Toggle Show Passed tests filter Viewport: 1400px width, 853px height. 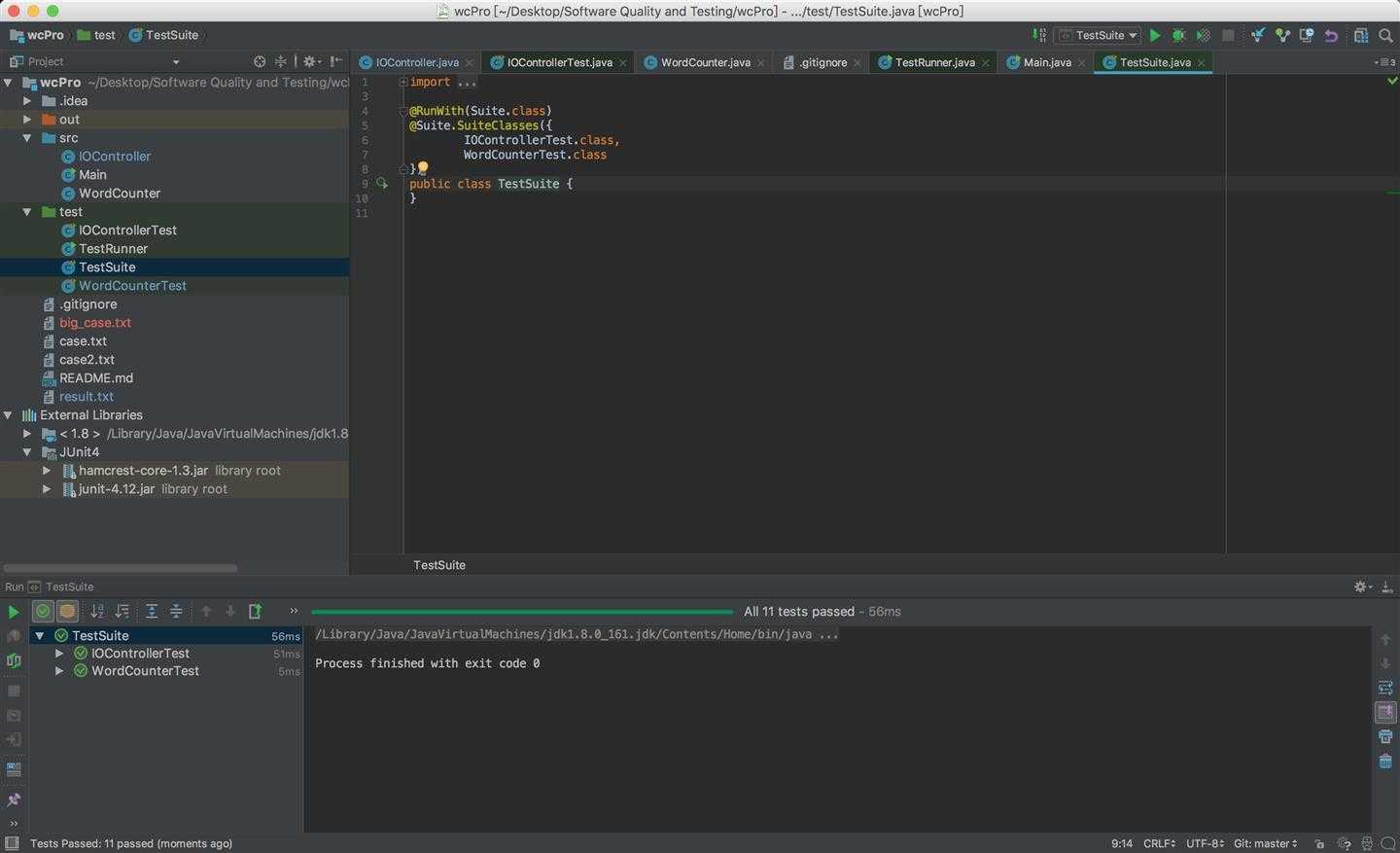pos(43,611)
